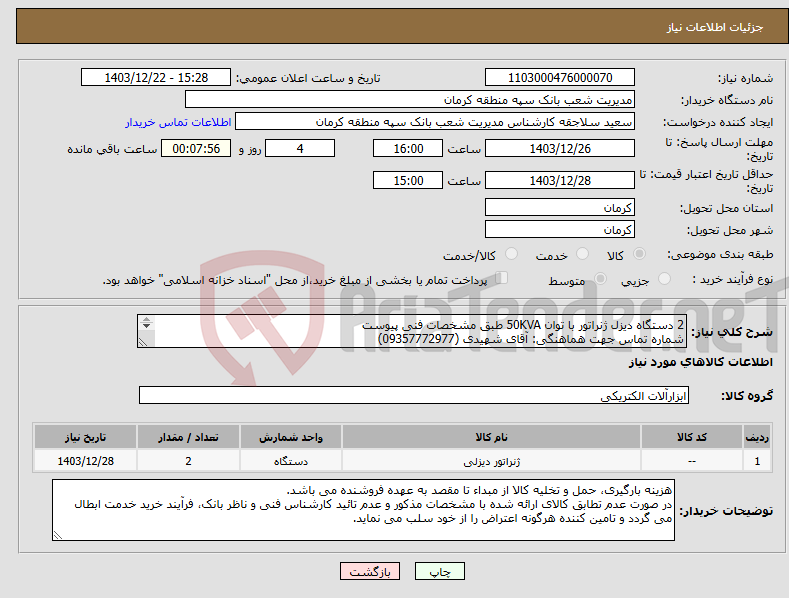
Task: Click the announcement date field 1403/12/22 - 15:28
Action: coord(156,78)
